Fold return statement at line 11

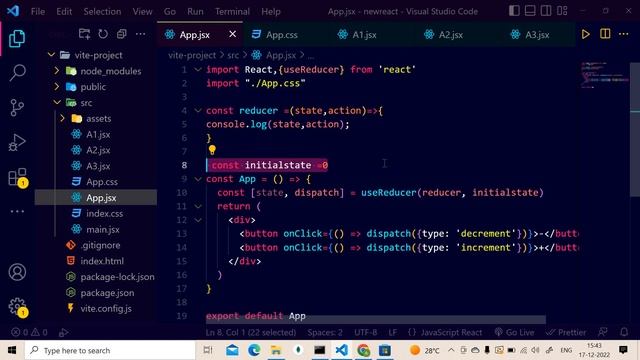[x=198, y=206]
